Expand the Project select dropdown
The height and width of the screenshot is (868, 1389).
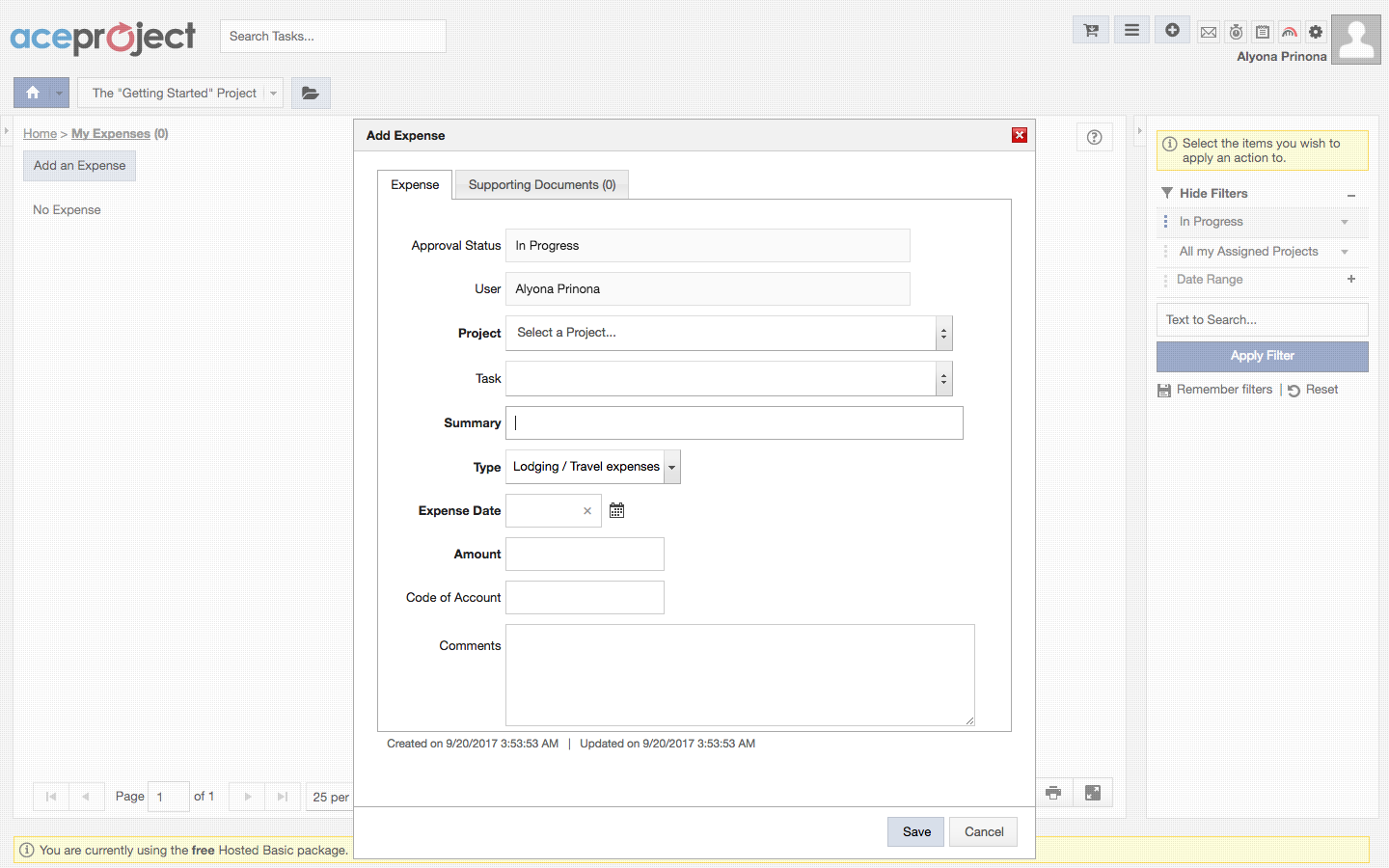(x=943, y=334)
